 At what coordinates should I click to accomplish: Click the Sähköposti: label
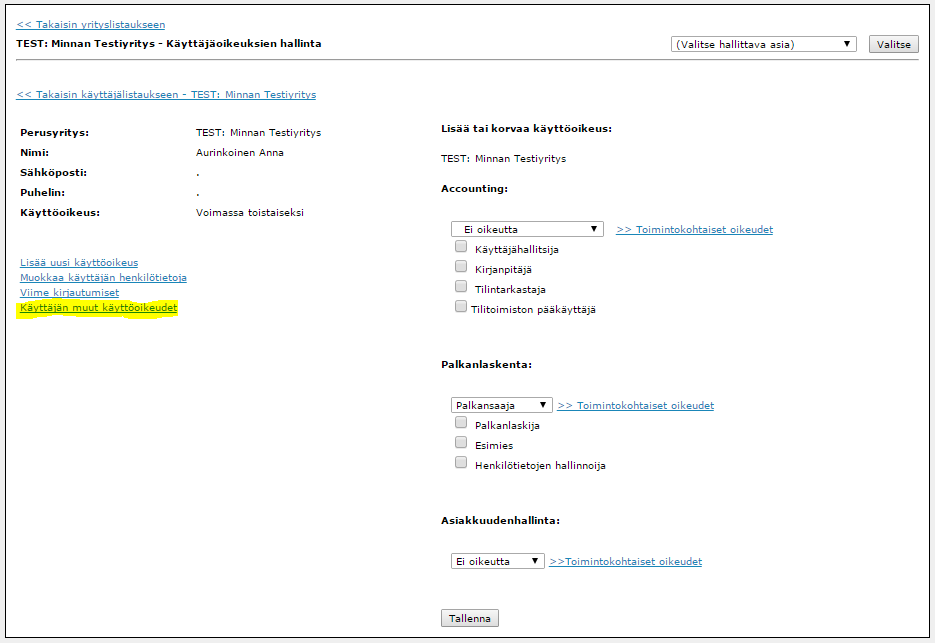pyautogui.click(x=54, y=173)
